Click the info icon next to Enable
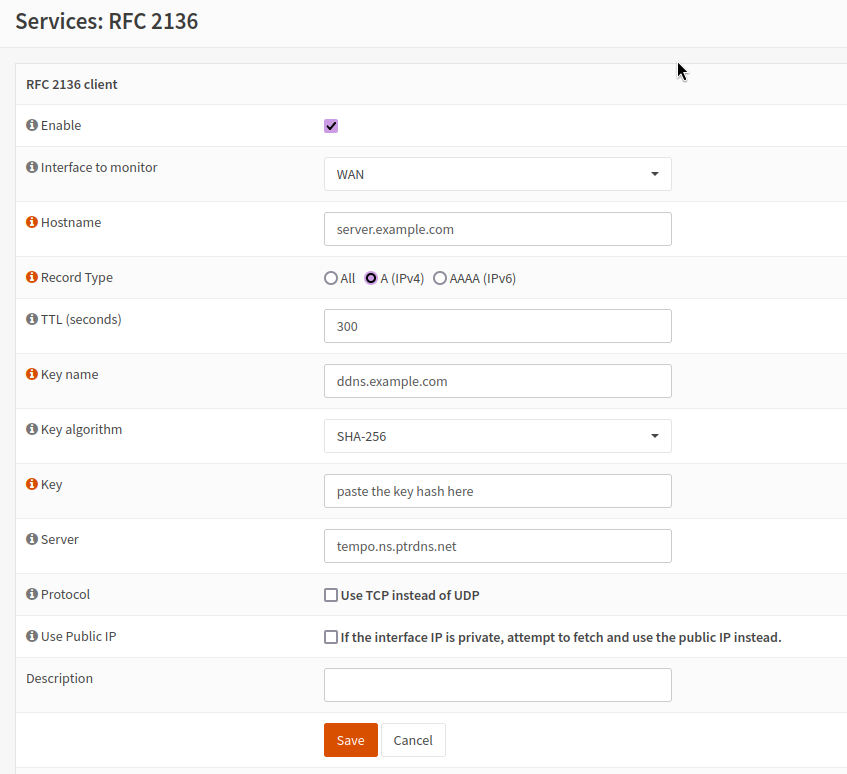This screenshot has height=774, width=847. (32, 125)
